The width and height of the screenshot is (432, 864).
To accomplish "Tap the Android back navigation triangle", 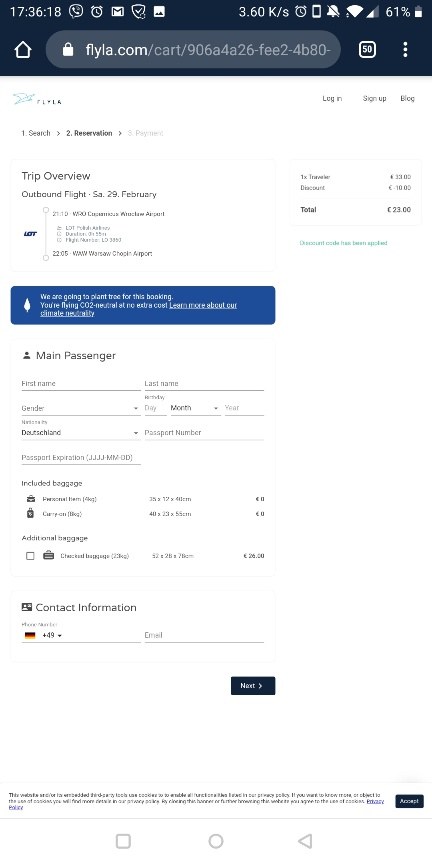I will point(305,841).
